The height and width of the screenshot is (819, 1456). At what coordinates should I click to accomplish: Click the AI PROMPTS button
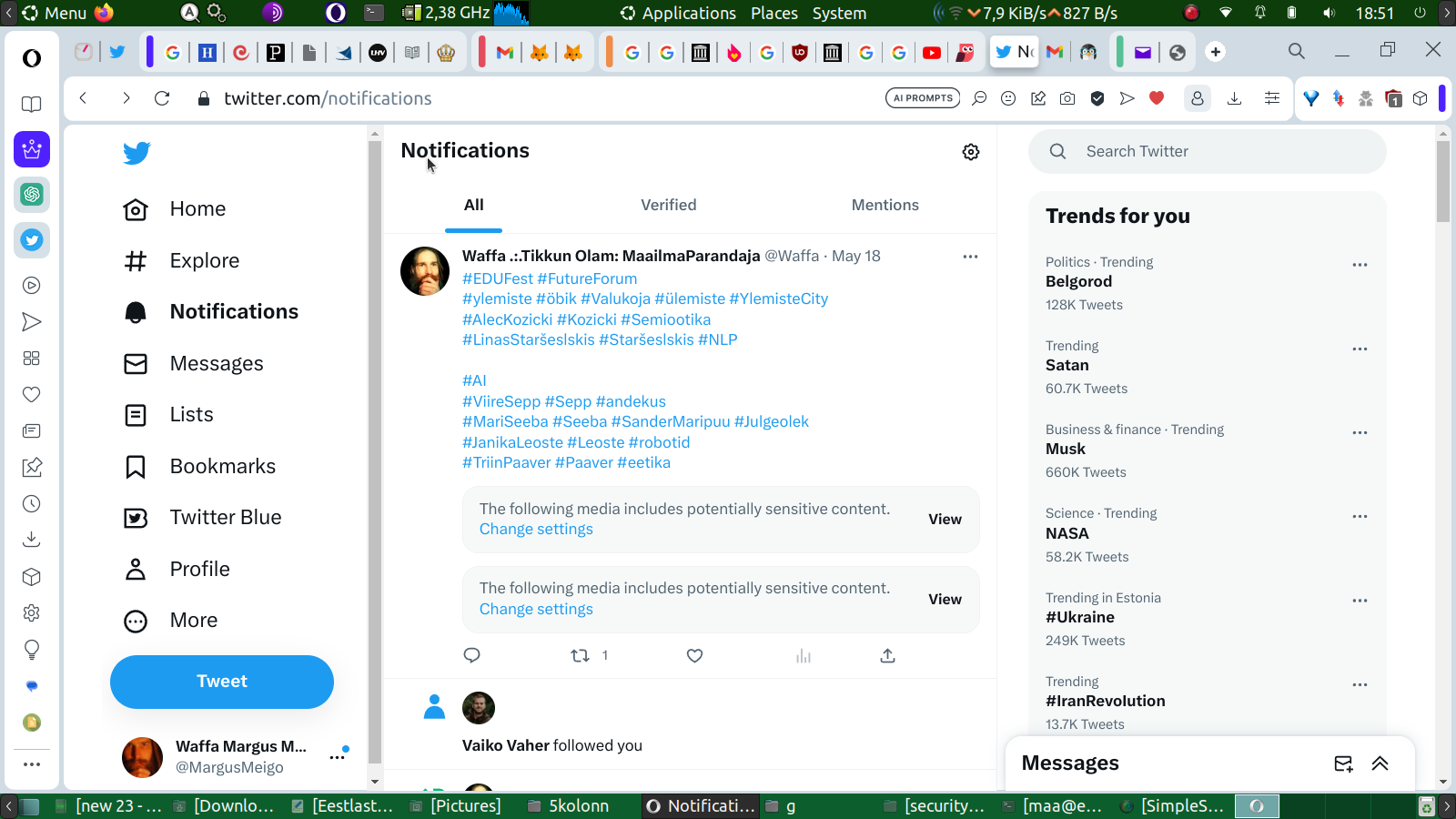(x=923, y=98)
